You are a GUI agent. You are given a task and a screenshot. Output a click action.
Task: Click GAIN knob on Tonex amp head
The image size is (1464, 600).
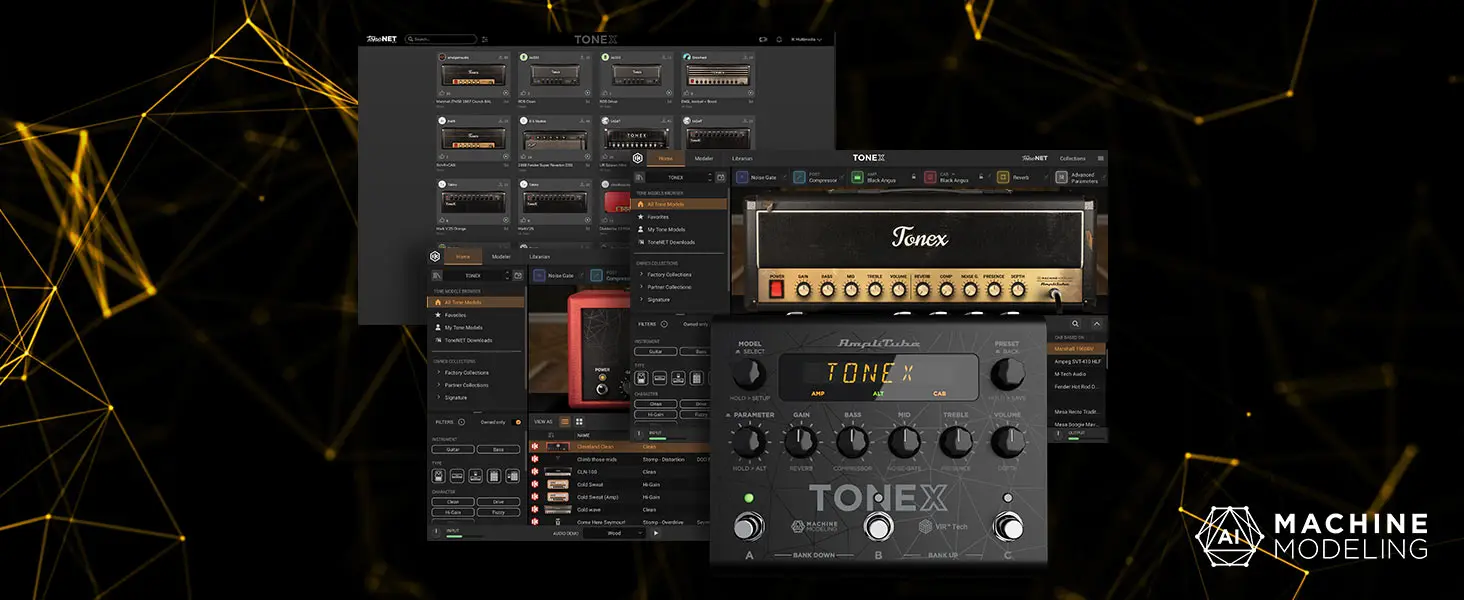[802, 290]
